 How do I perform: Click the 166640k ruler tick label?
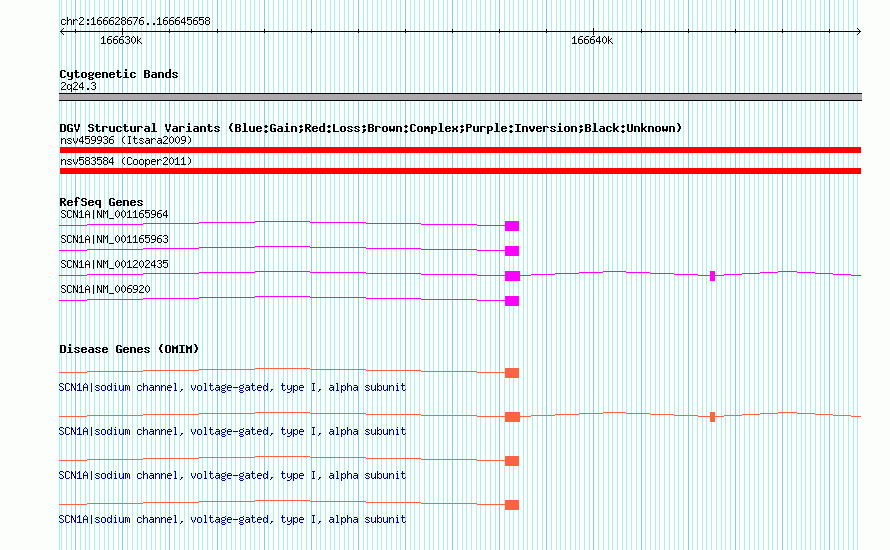592,41
